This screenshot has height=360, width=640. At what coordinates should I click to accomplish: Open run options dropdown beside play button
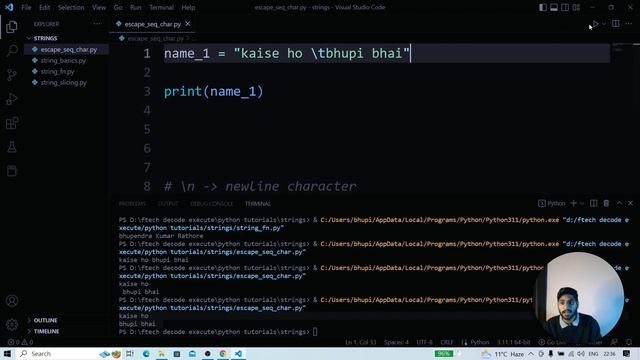pos(604,24)
